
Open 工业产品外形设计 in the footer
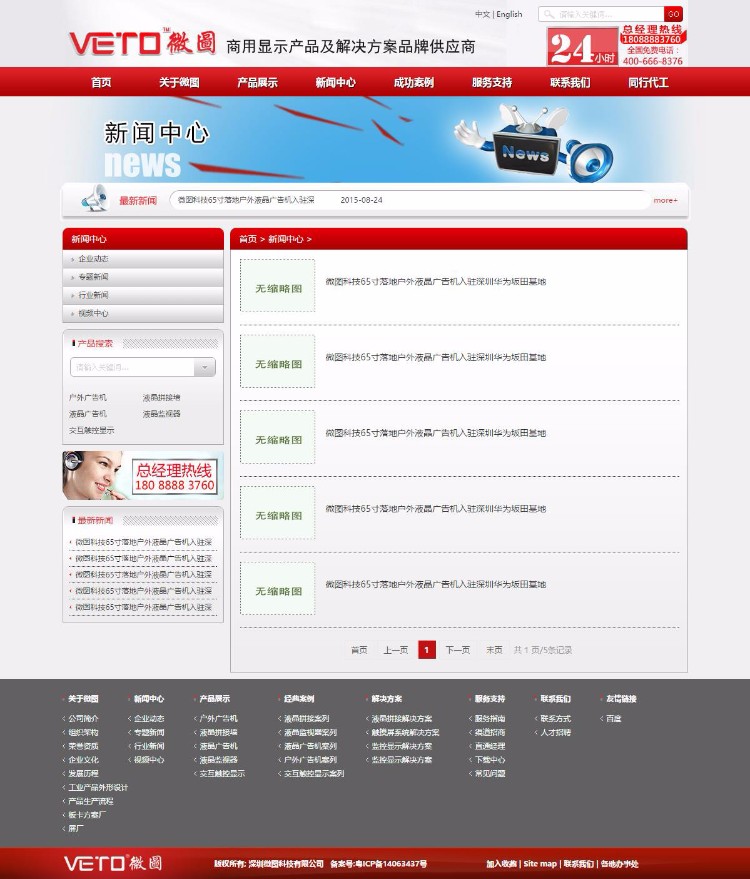(x=99, y=788)
